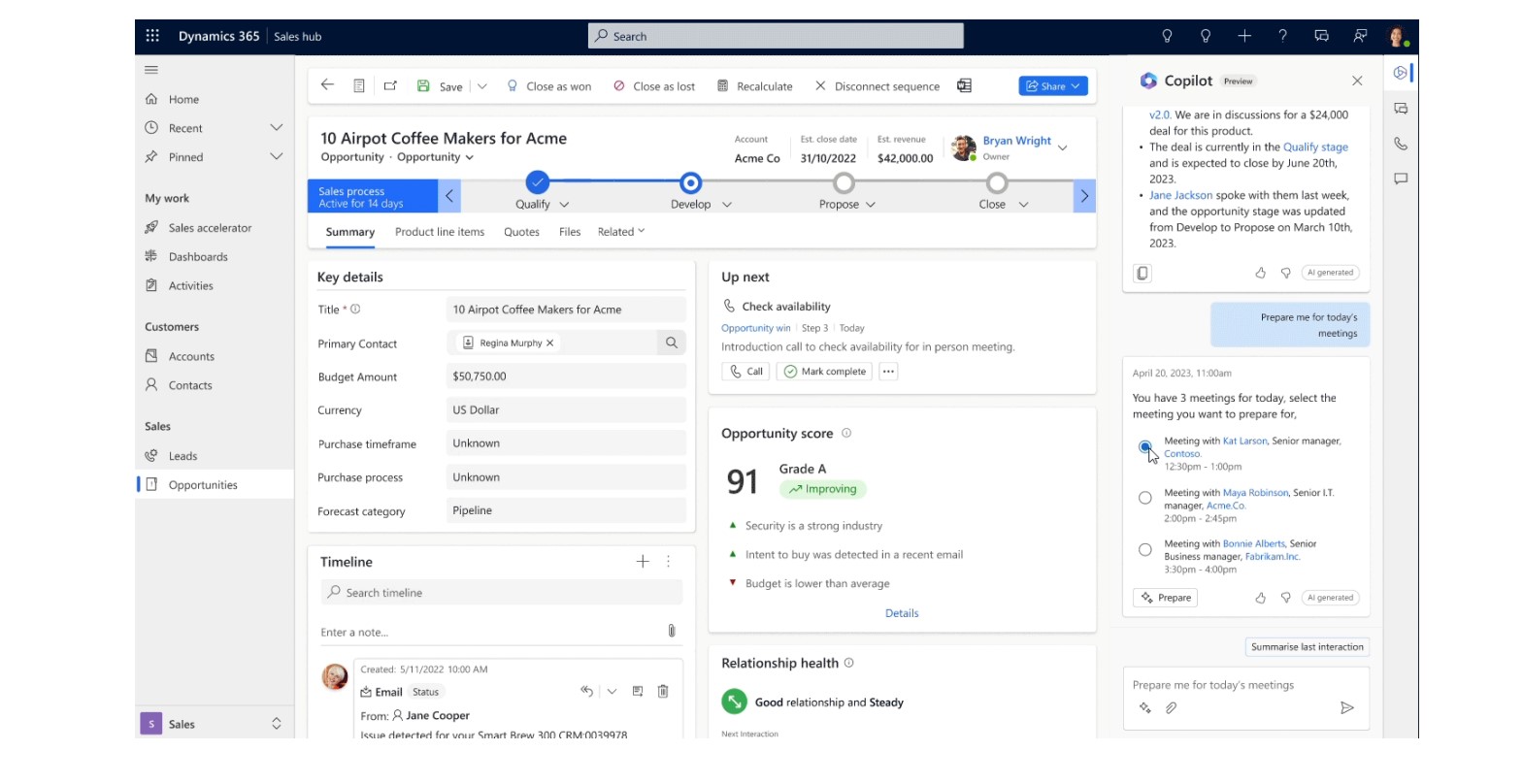Click the Recalculate calculator icon

coord(722,86)
